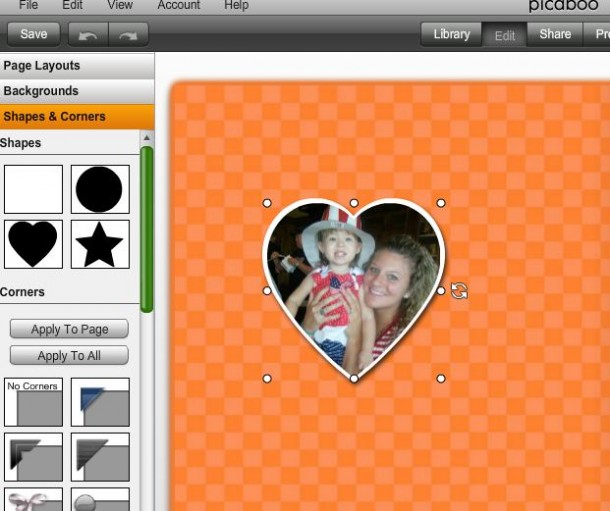Screen dimensions: 610x511
Task: Click Apply To Page button
Action: click(69, 329)
